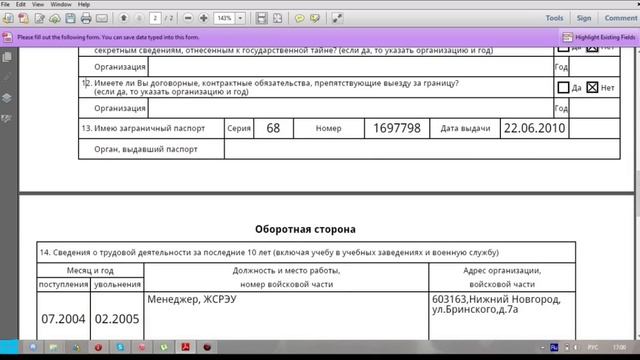Image resolution: width=640 pixels, height=360 pixels.
Task: Click the address field with Нижний Новгород
Action: point(502,316)
